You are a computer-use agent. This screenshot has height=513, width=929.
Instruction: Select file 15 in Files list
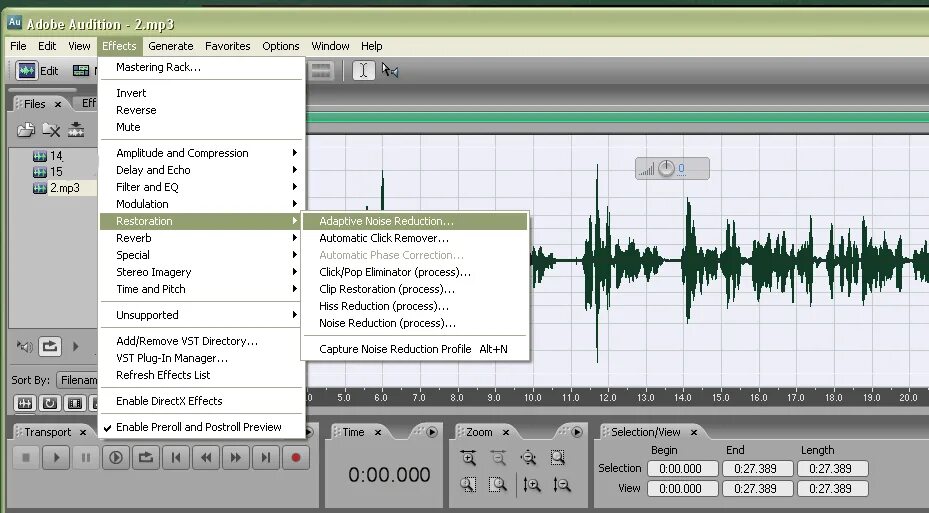tap(56, 172)
